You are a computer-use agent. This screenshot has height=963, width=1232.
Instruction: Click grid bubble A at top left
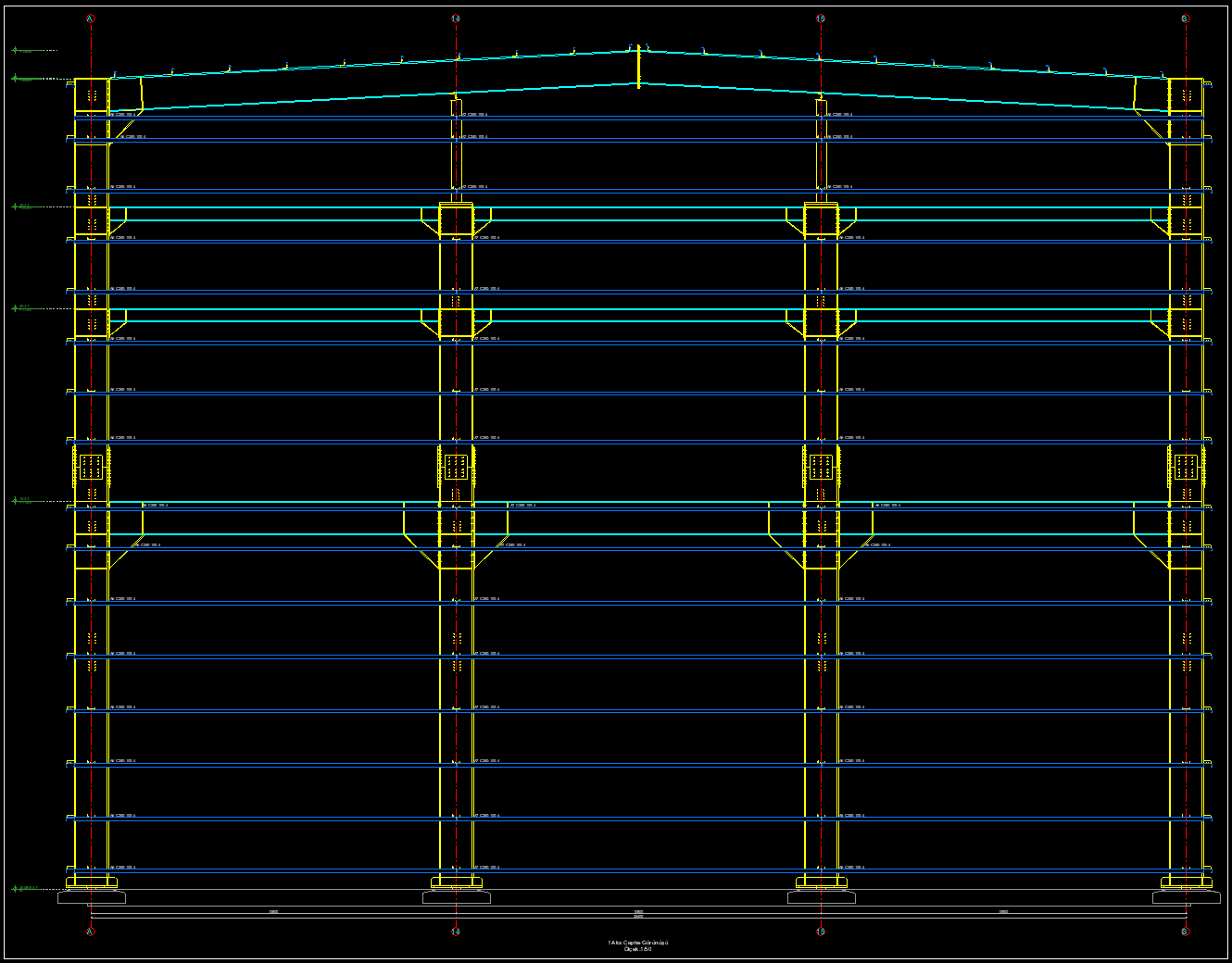(91, 19)
